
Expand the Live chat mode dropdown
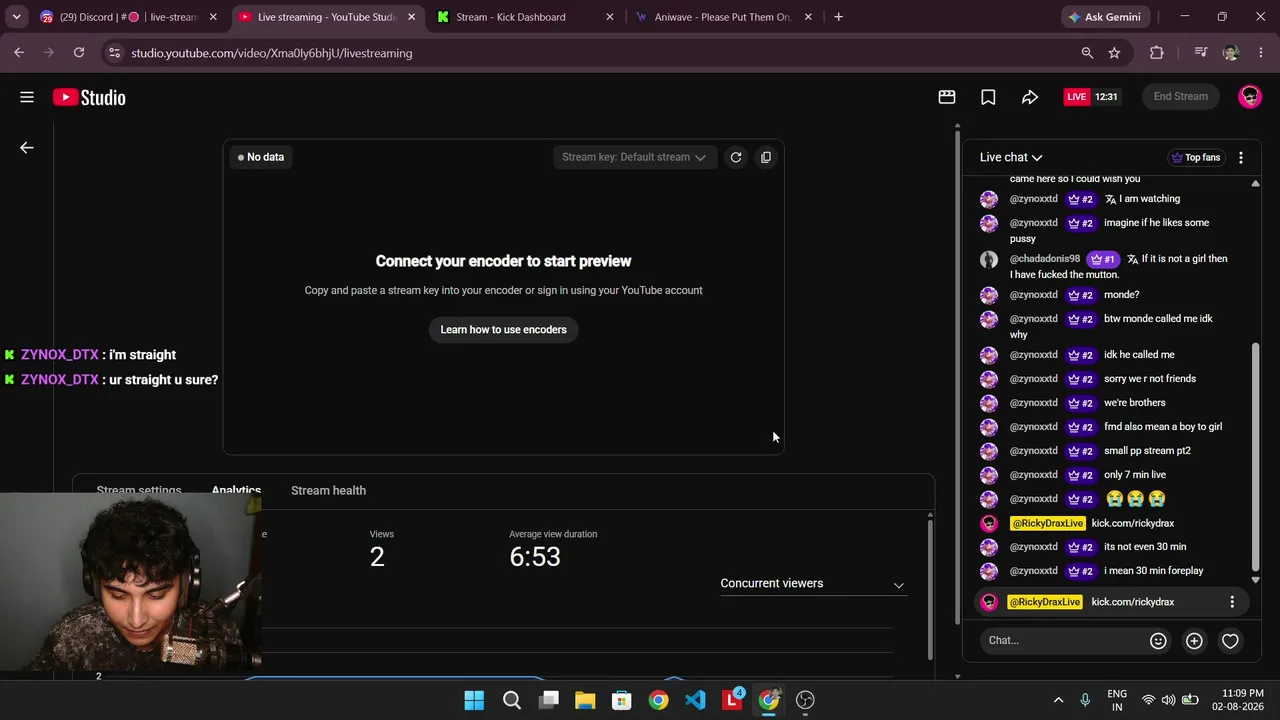[x=1011, y=158]
